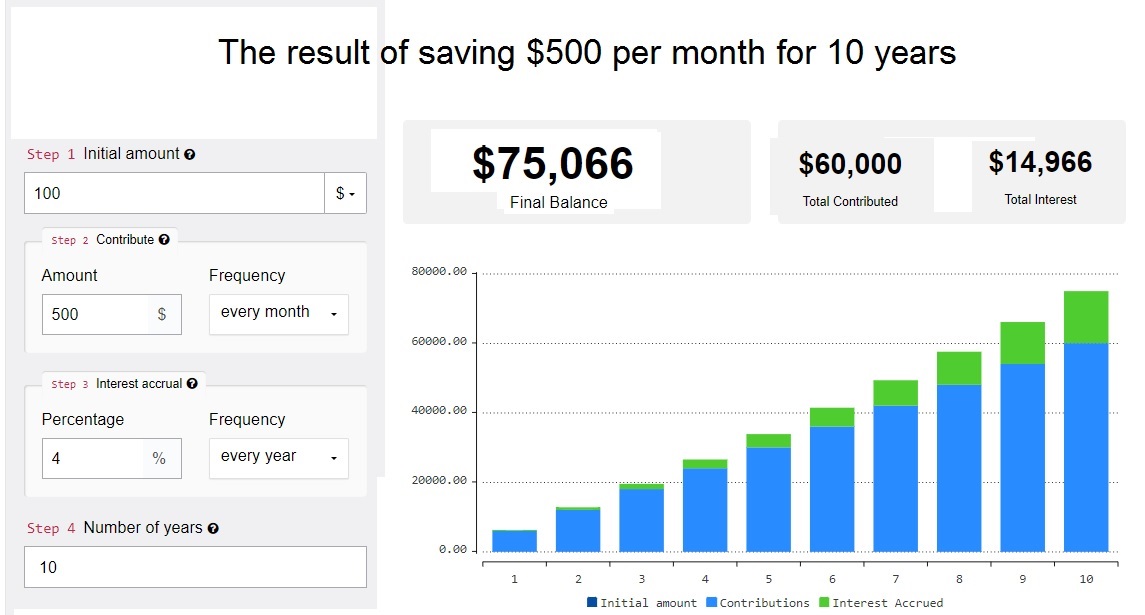Screen dimensions: 1145x615
Task: Click the Total Interest $14,966 value
Action: point(1040,162)
